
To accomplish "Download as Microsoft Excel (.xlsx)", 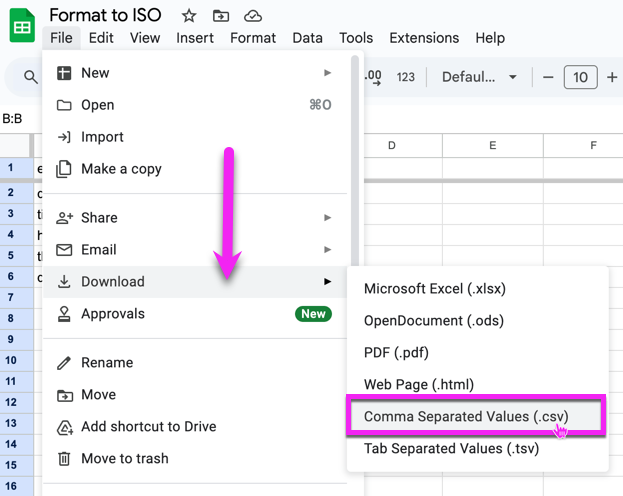I will point(478,289).
